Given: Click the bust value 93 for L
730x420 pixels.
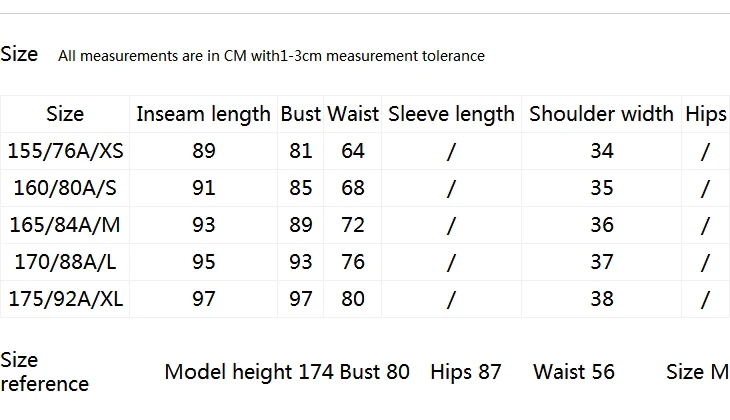Looking at the screenshot, I should tap(301, 262).
